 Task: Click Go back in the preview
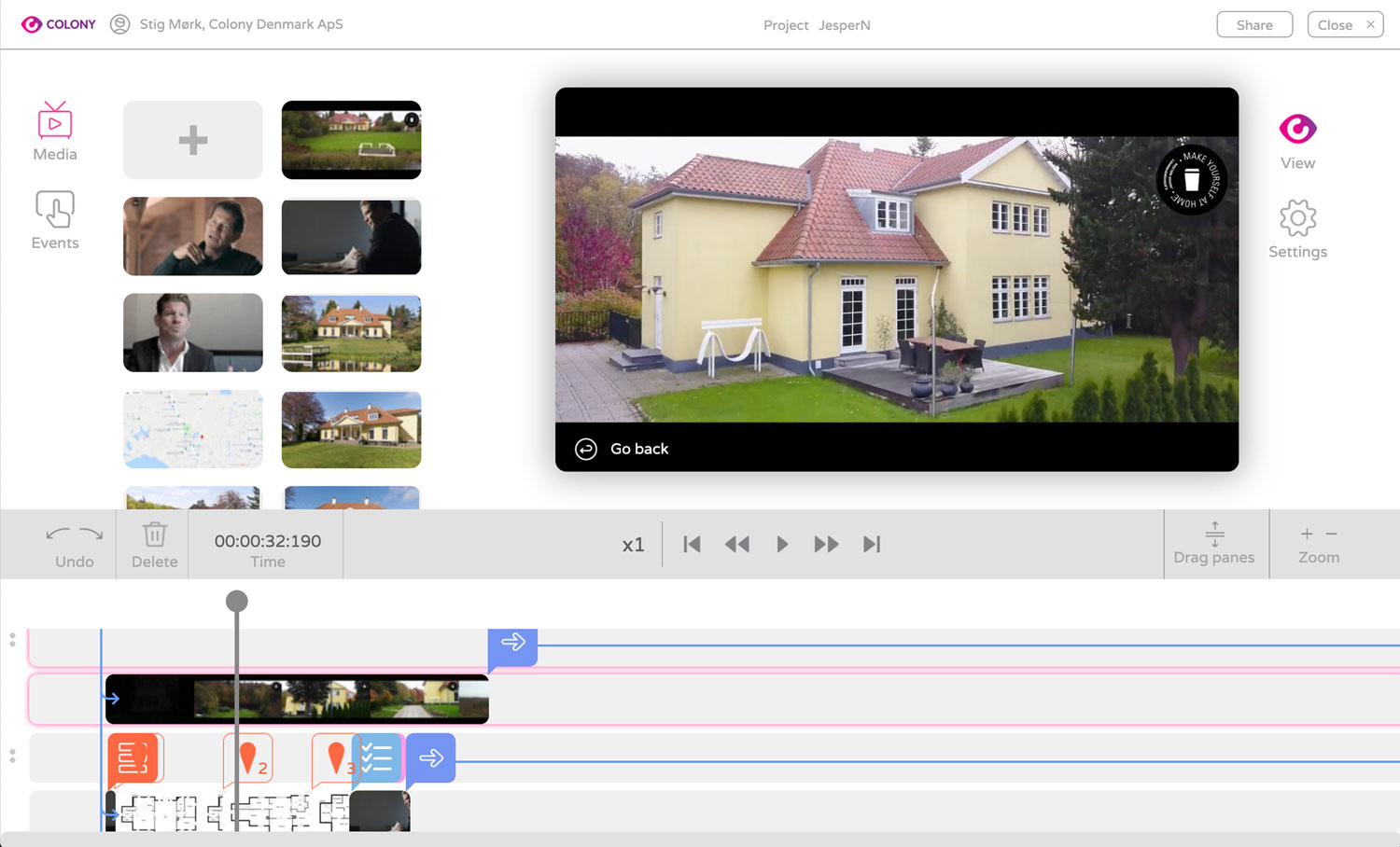click(622, 449)
